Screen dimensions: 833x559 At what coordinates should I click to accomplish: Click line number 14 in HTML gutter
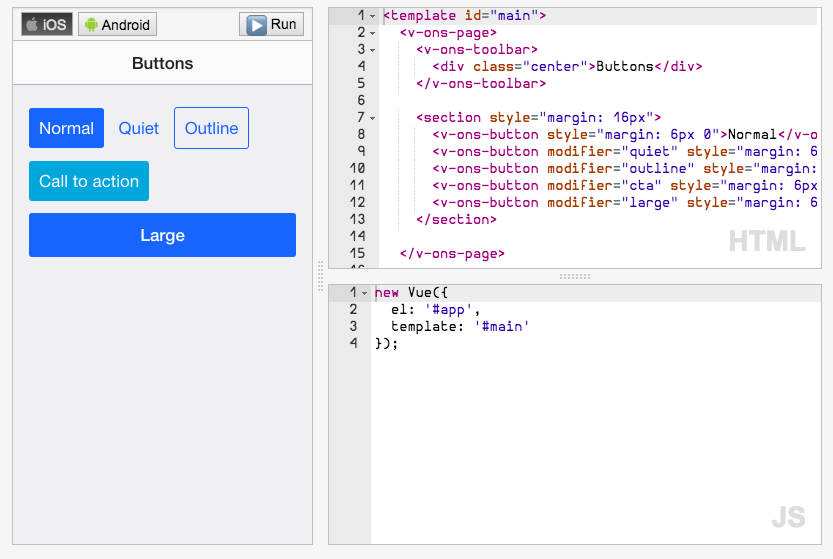(x=357, y=236)
